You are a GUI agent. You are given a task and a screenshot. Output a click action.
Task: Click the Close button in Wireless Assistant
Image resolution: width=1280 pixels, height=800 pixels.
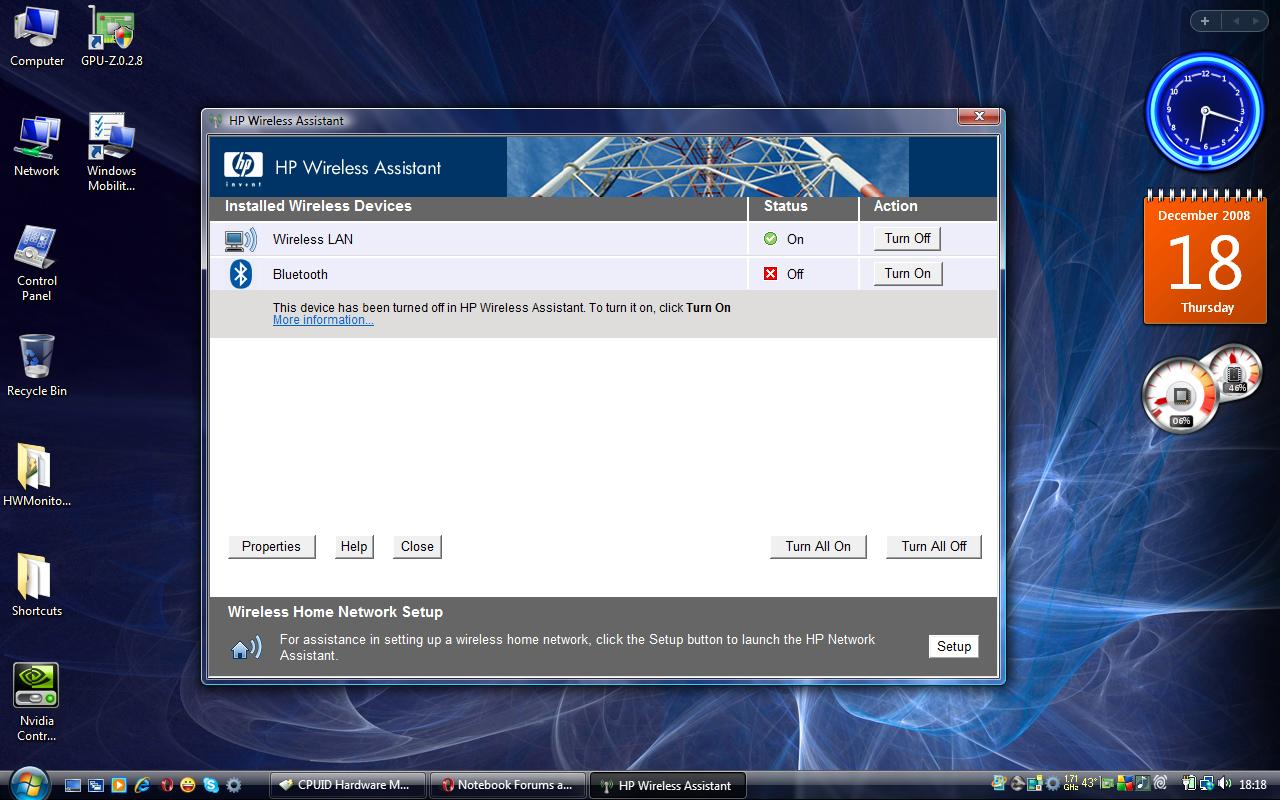417,546
